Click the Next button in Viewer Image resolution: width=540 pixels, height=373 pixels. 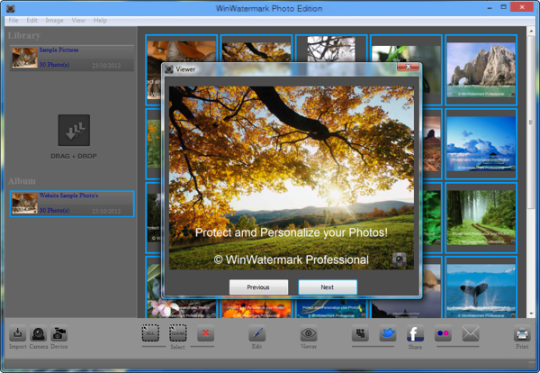click(328, 287)
